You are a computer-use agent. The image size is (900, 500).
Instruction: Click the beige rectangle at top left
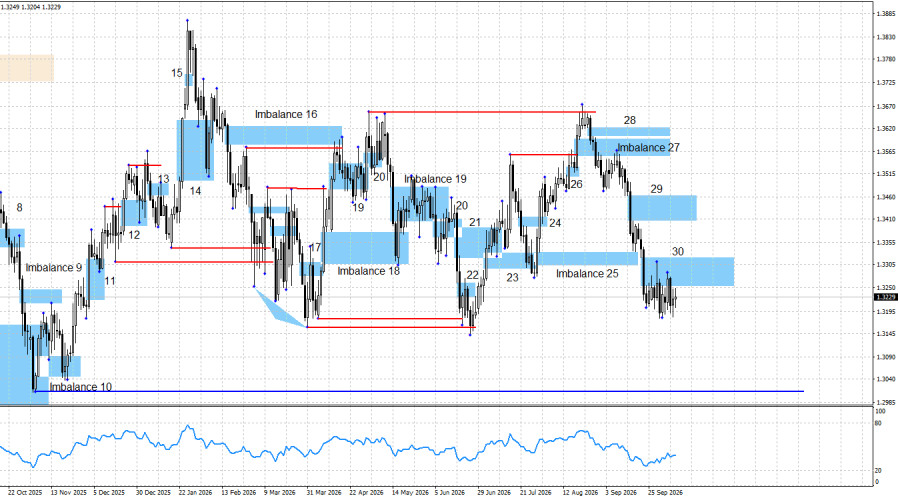click(26, 68)
